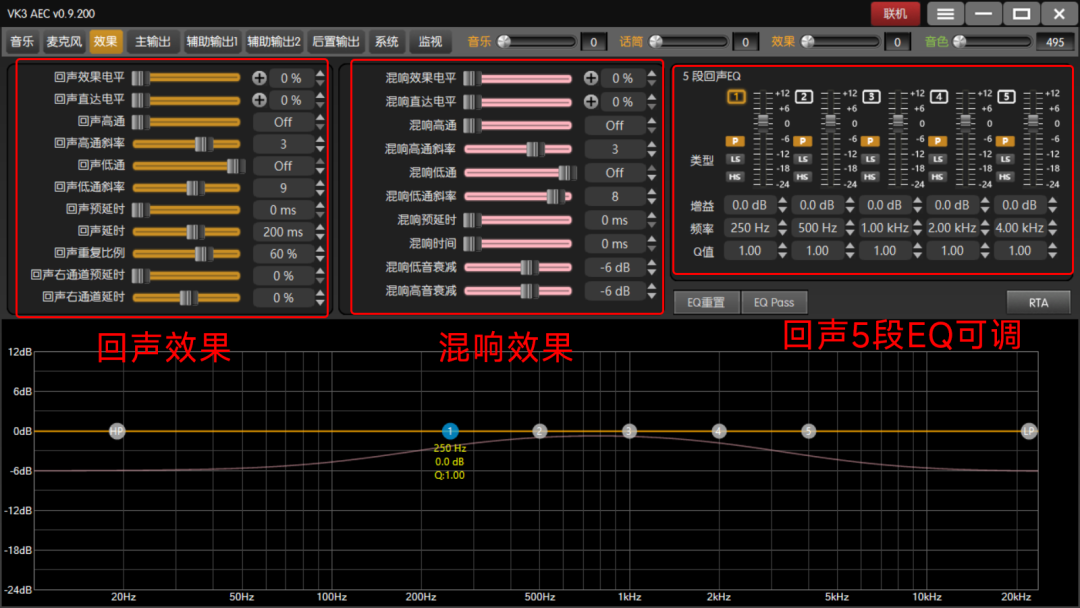Set band 5 type to LS

point(1005,159)
